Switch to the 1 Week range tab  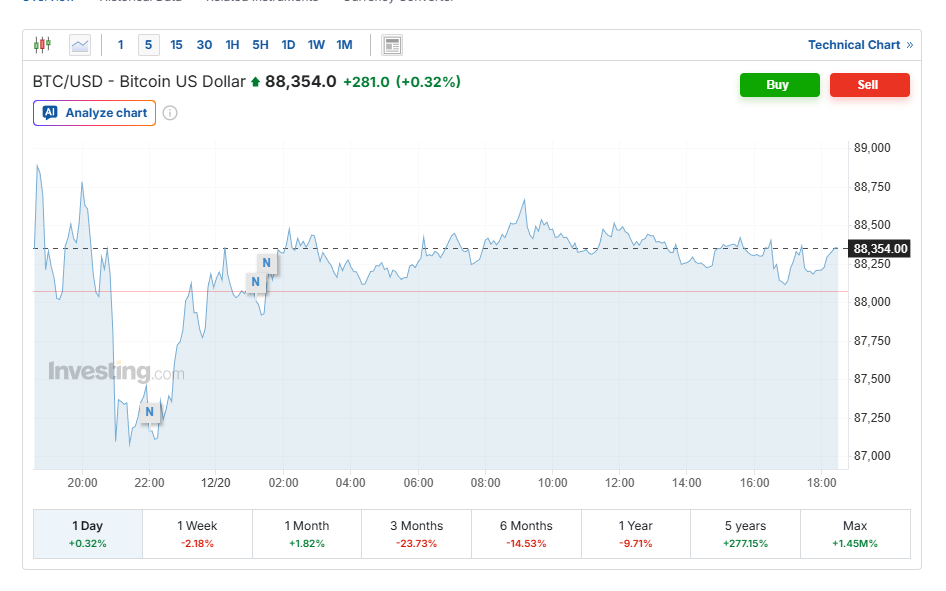[x=197, y=534]
